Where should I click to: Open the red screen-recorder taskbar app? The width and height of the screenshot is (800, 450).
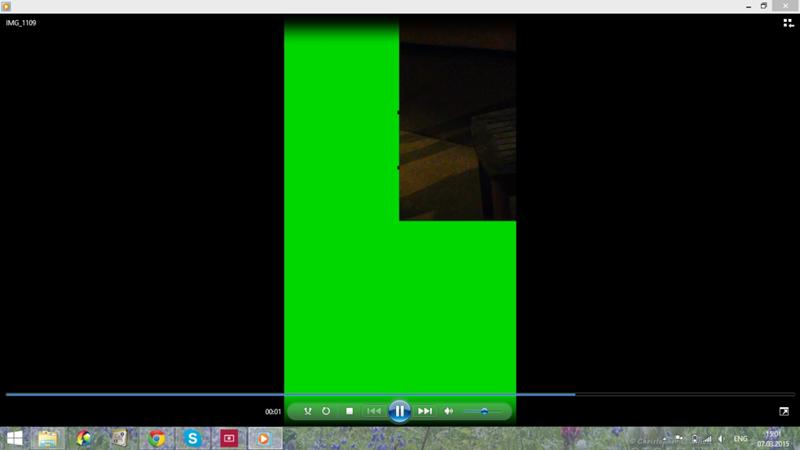point(229,438)
